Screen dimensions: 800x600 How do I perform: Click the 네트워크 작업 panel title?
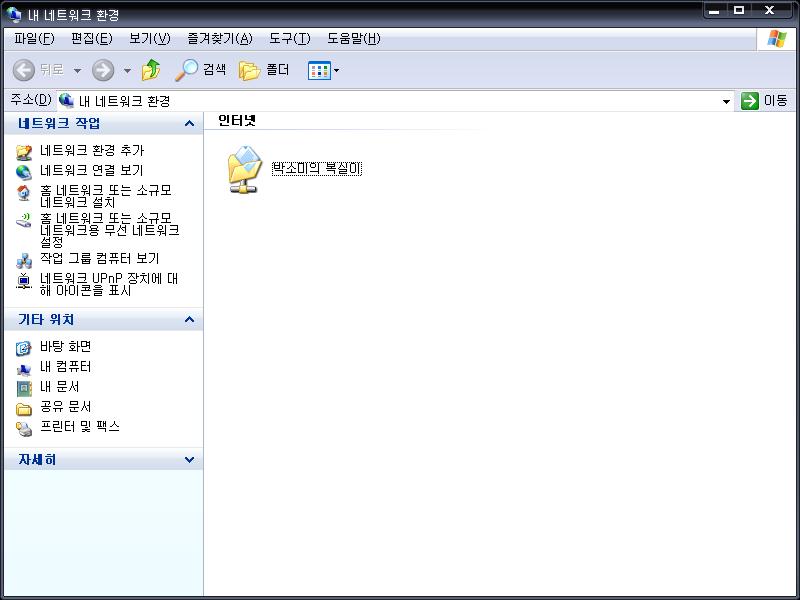[59, 123]
